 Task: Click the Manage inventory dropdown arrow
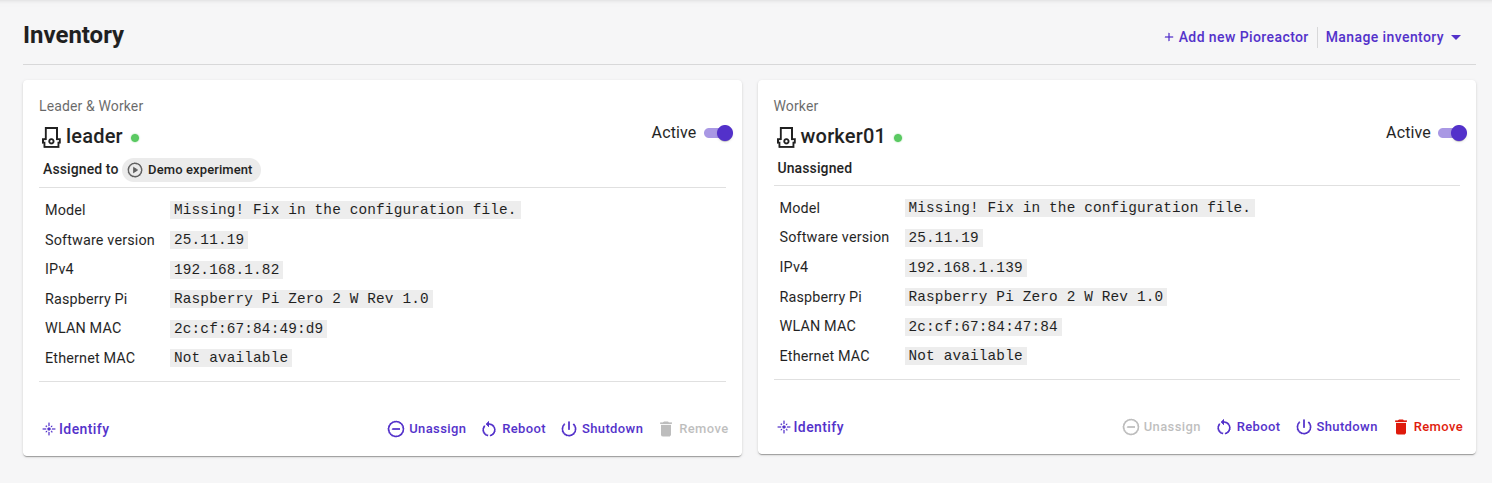point(1456,37)
